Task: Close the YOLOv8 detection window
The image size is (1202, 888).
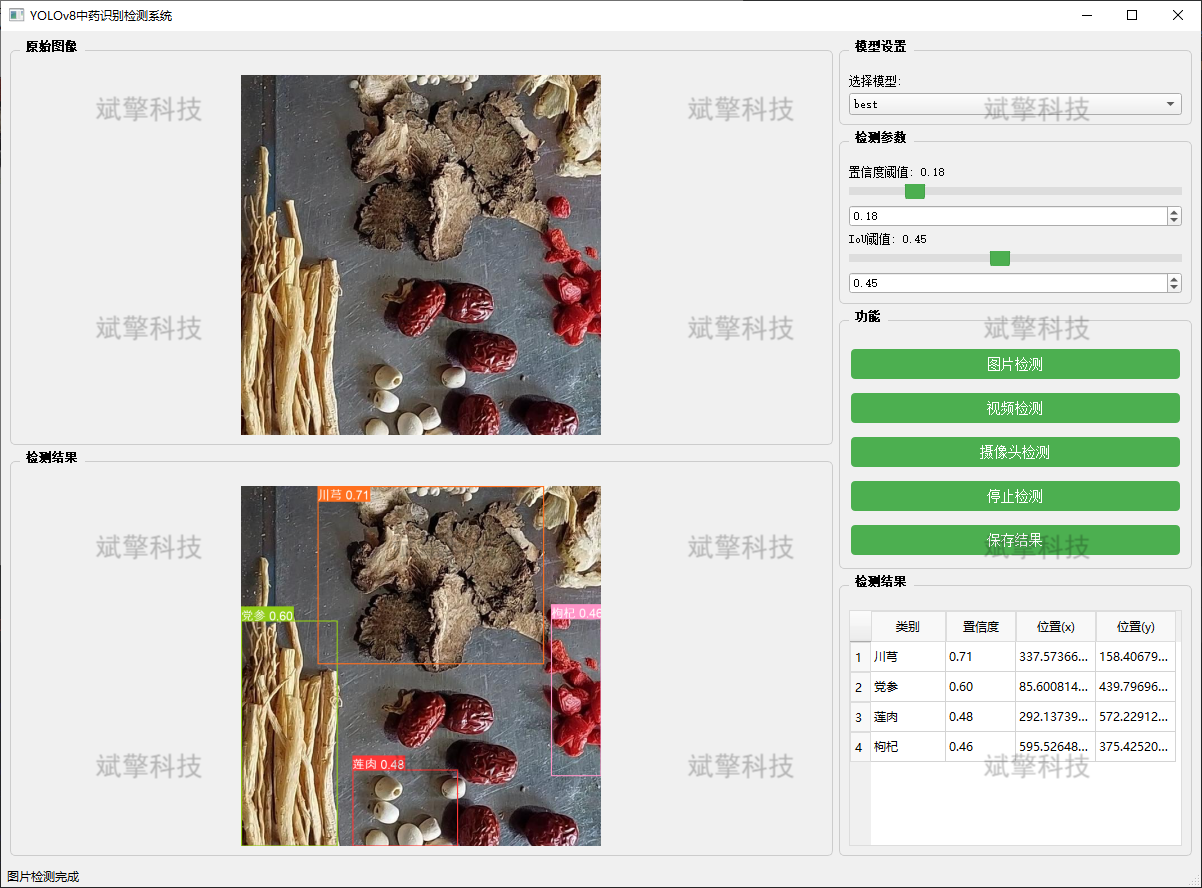Action: pos(1178,15)
